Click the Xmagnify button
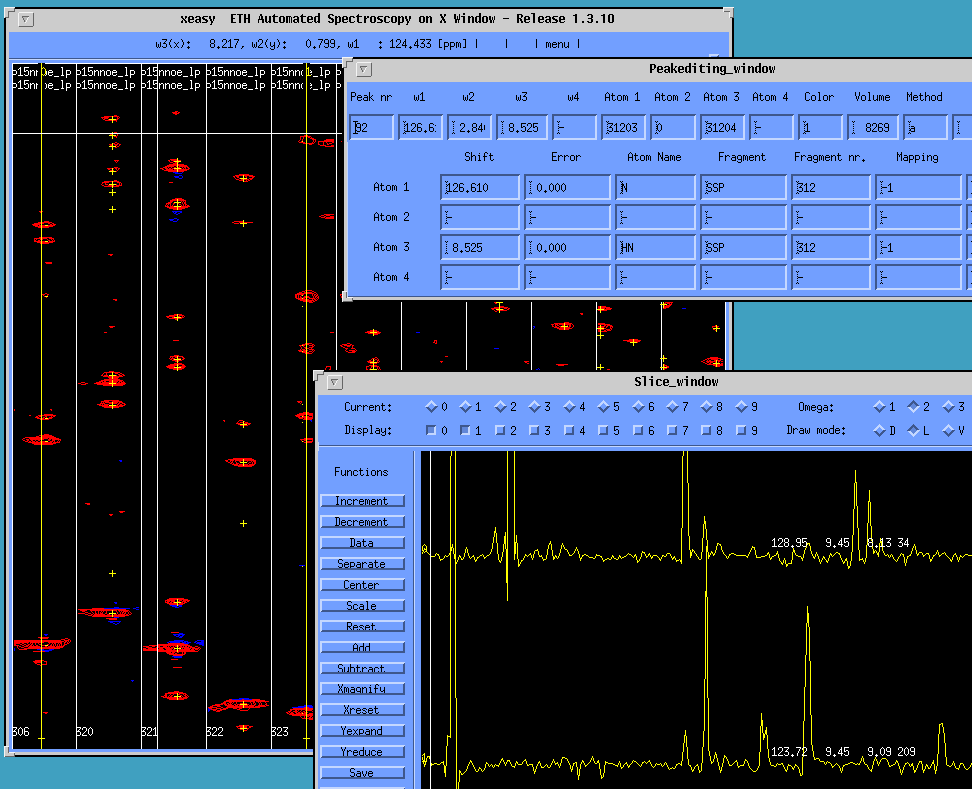Screen dimensions: 972x789 point(362,689)
